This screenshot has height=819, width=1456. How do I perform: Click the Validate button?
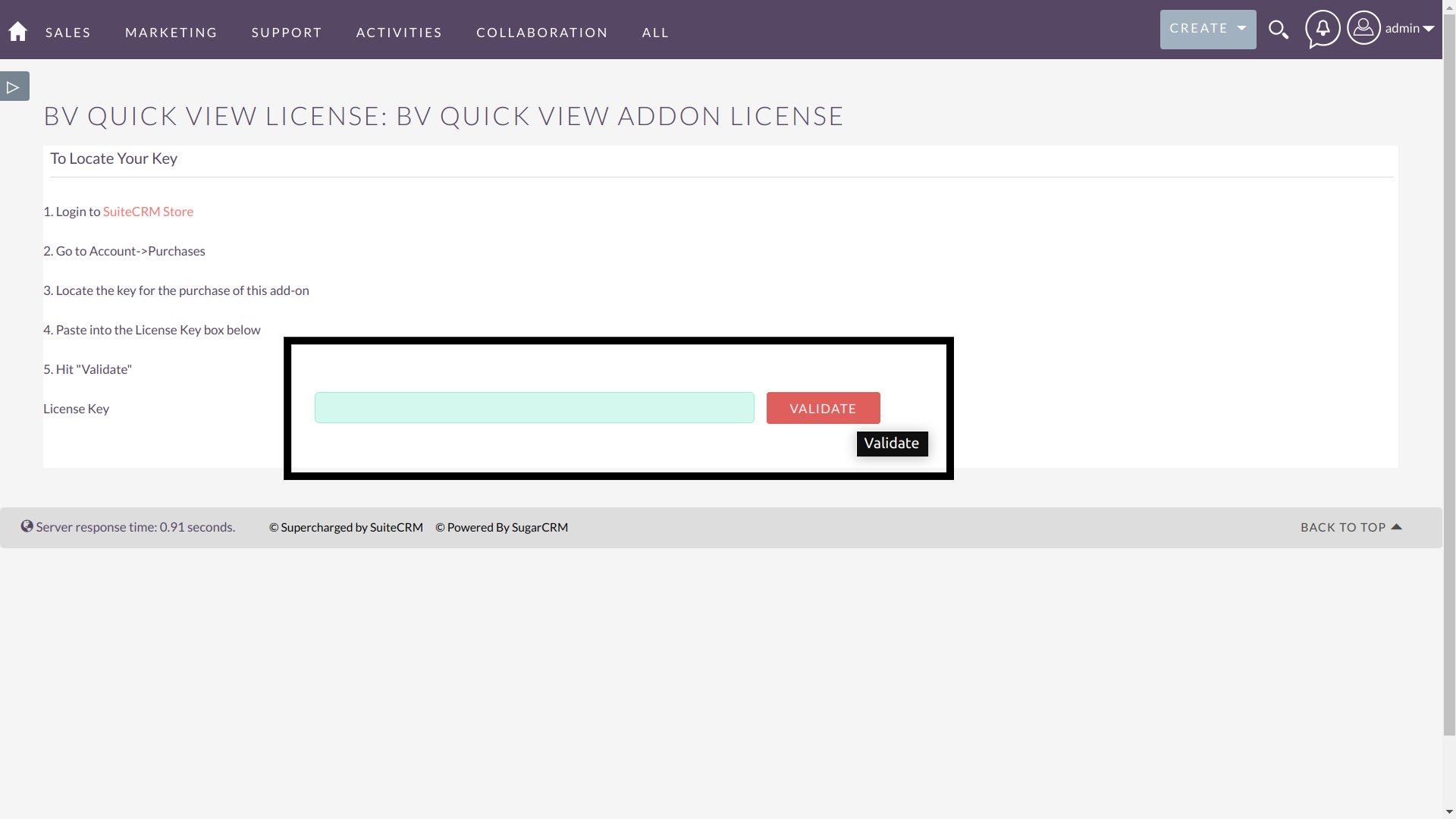click(x=824, y=408)
